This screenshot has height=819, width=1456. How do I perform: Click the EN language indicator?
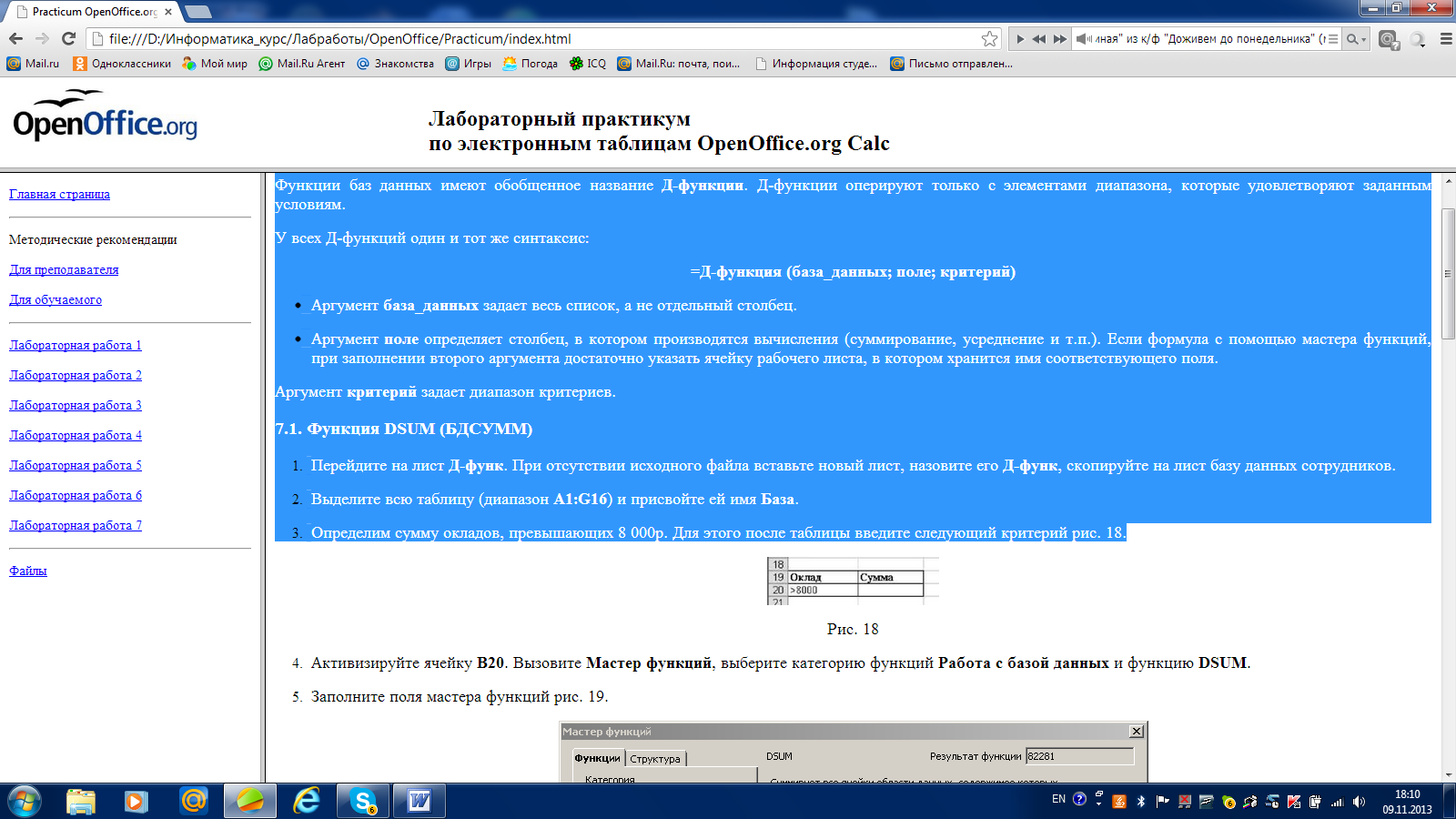click(x=1058, y=800)
